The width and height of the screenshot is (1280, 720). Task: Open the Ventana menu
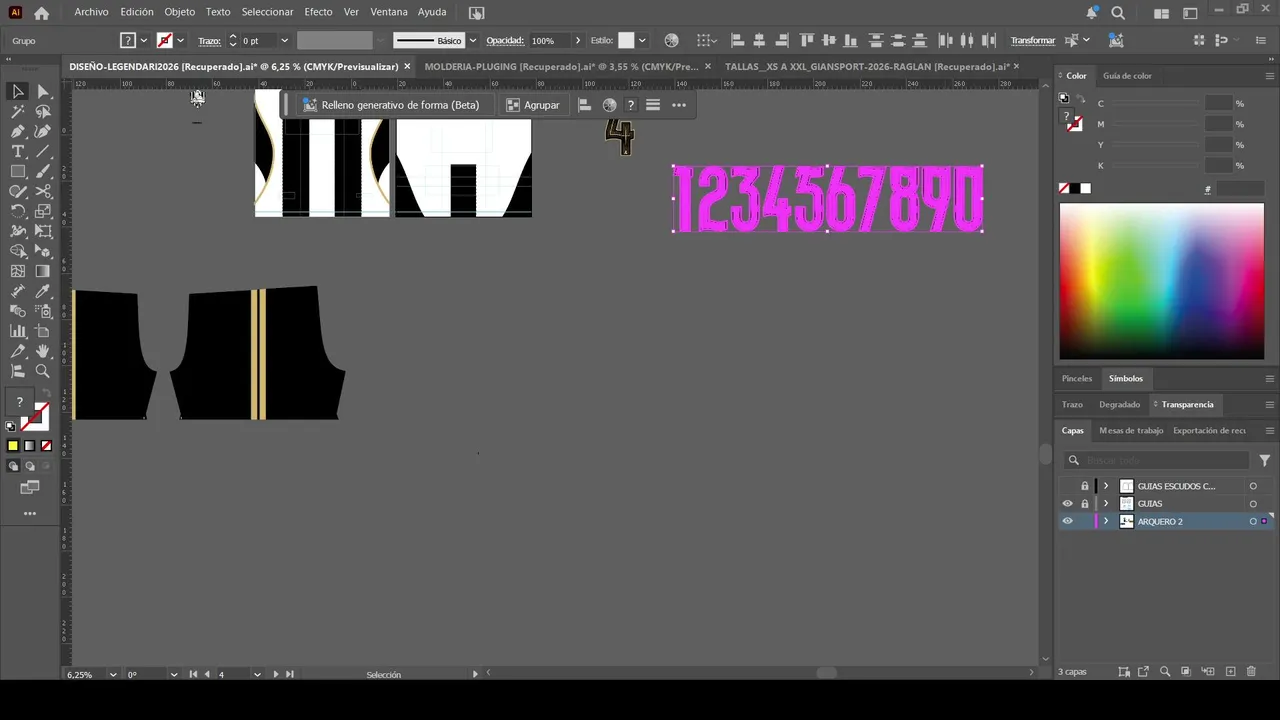coord(389,12)
